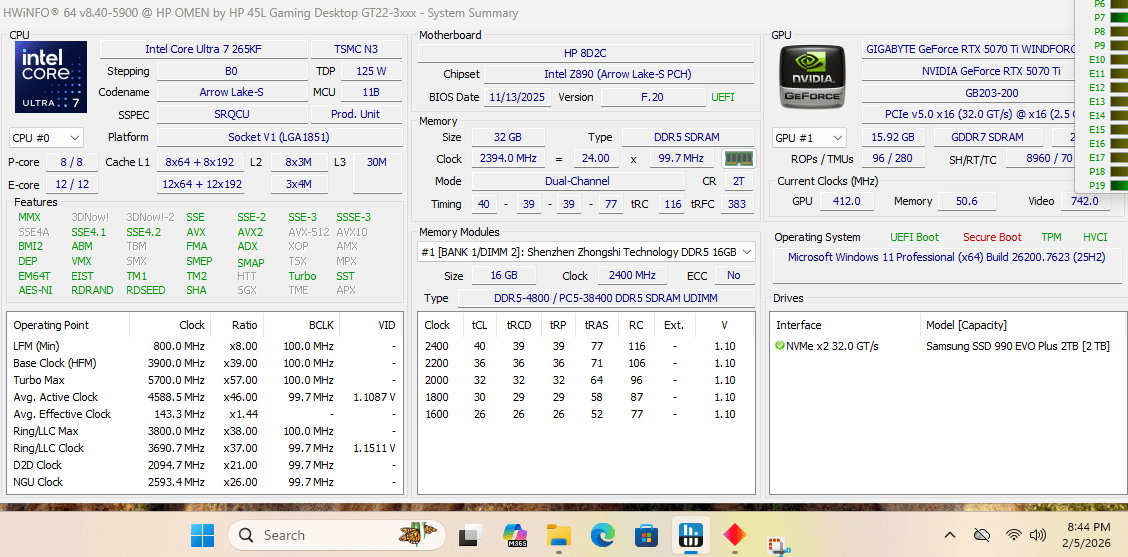The height and width of the screenshot is (557, 1128).
Task: Open the Windows Start menu
Action: [x=202, y=535]
